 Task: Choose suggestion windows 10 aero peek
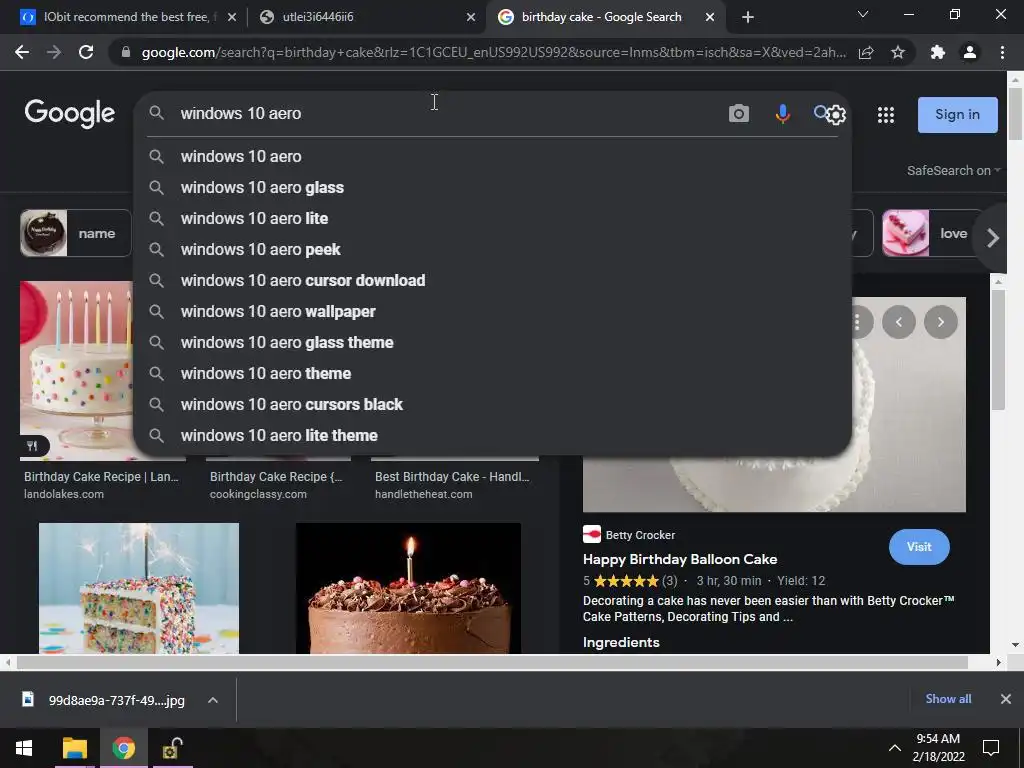point(492,249)
